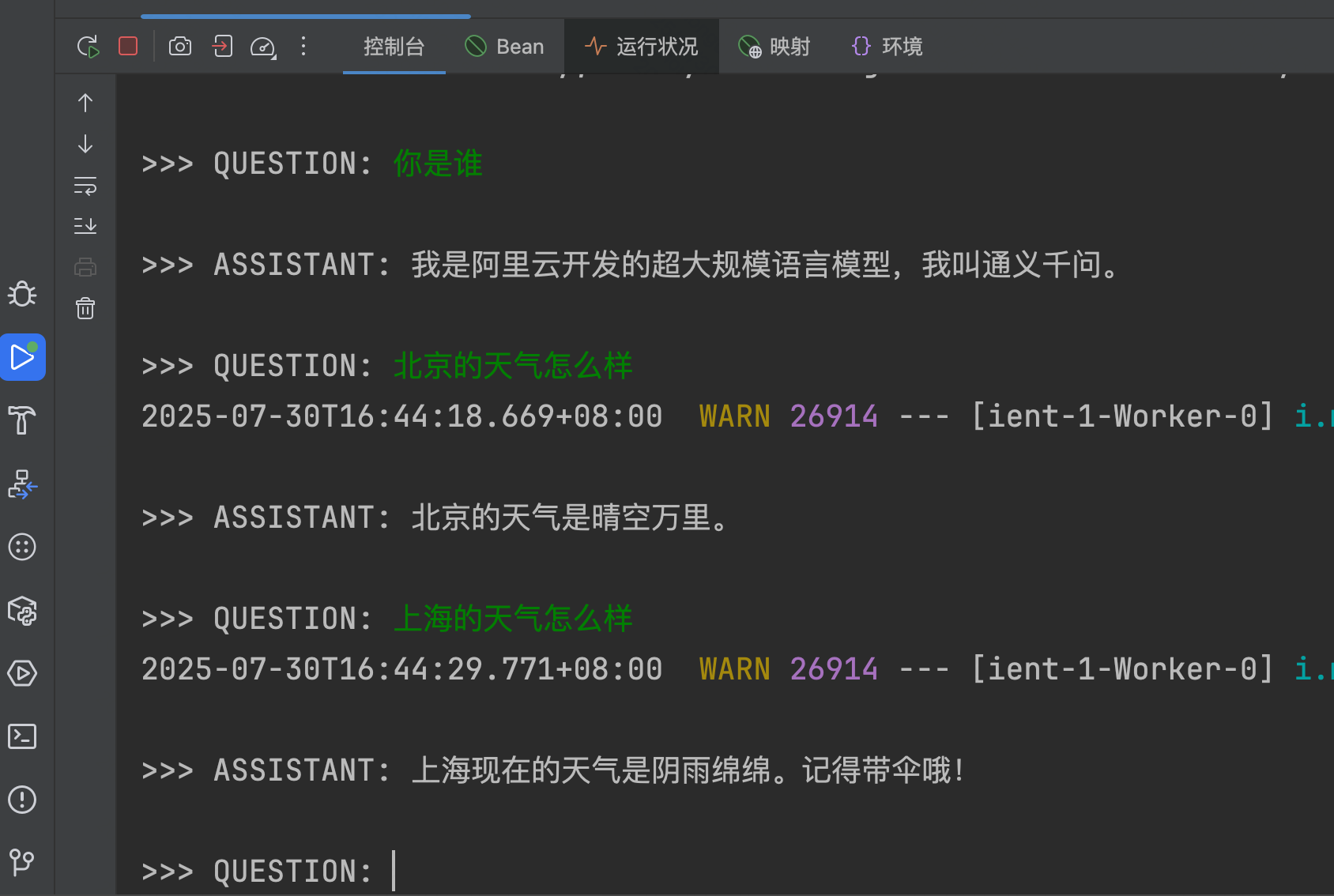
Task: Open the Run tool window icon
Action: click(x=23, y=357)
